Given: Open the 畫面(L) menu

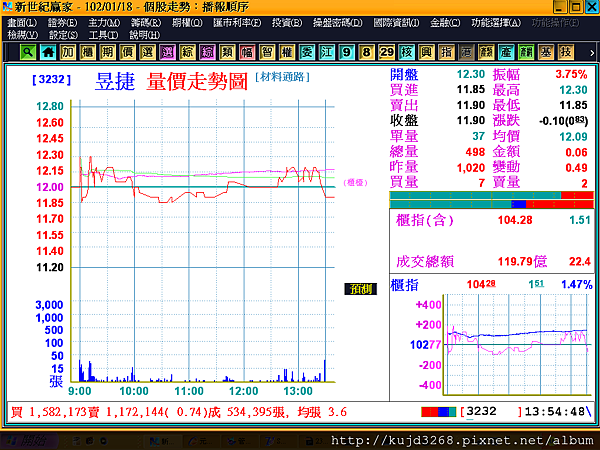Looking at the screenshot, I should point(22,23).
